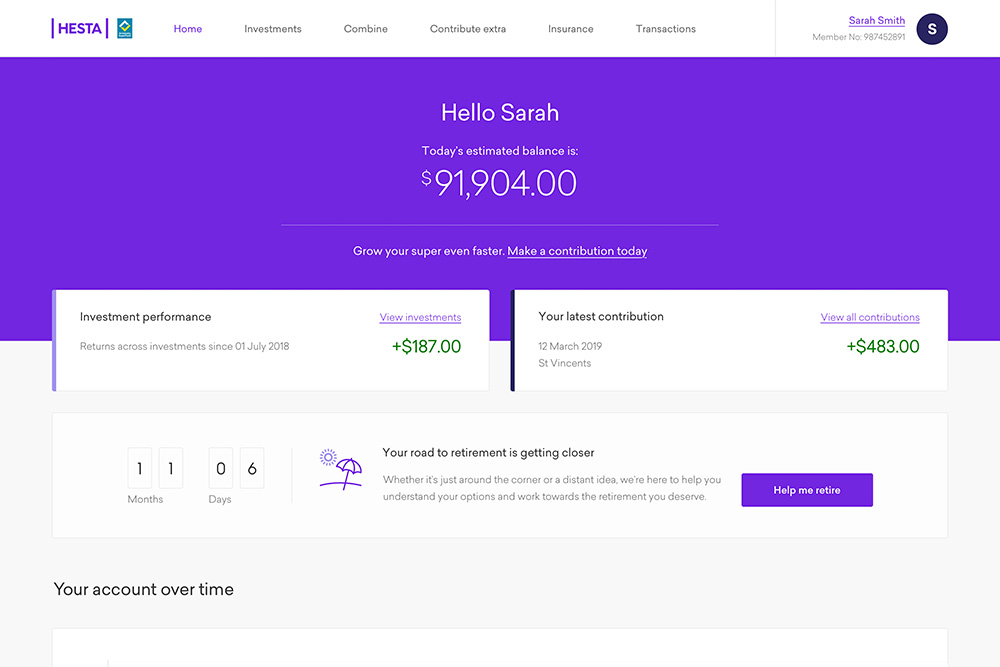The height and width of the screenshot is (667, 1000).
Task: Click the Sarah Smith profile link
Action: point(877,21)
